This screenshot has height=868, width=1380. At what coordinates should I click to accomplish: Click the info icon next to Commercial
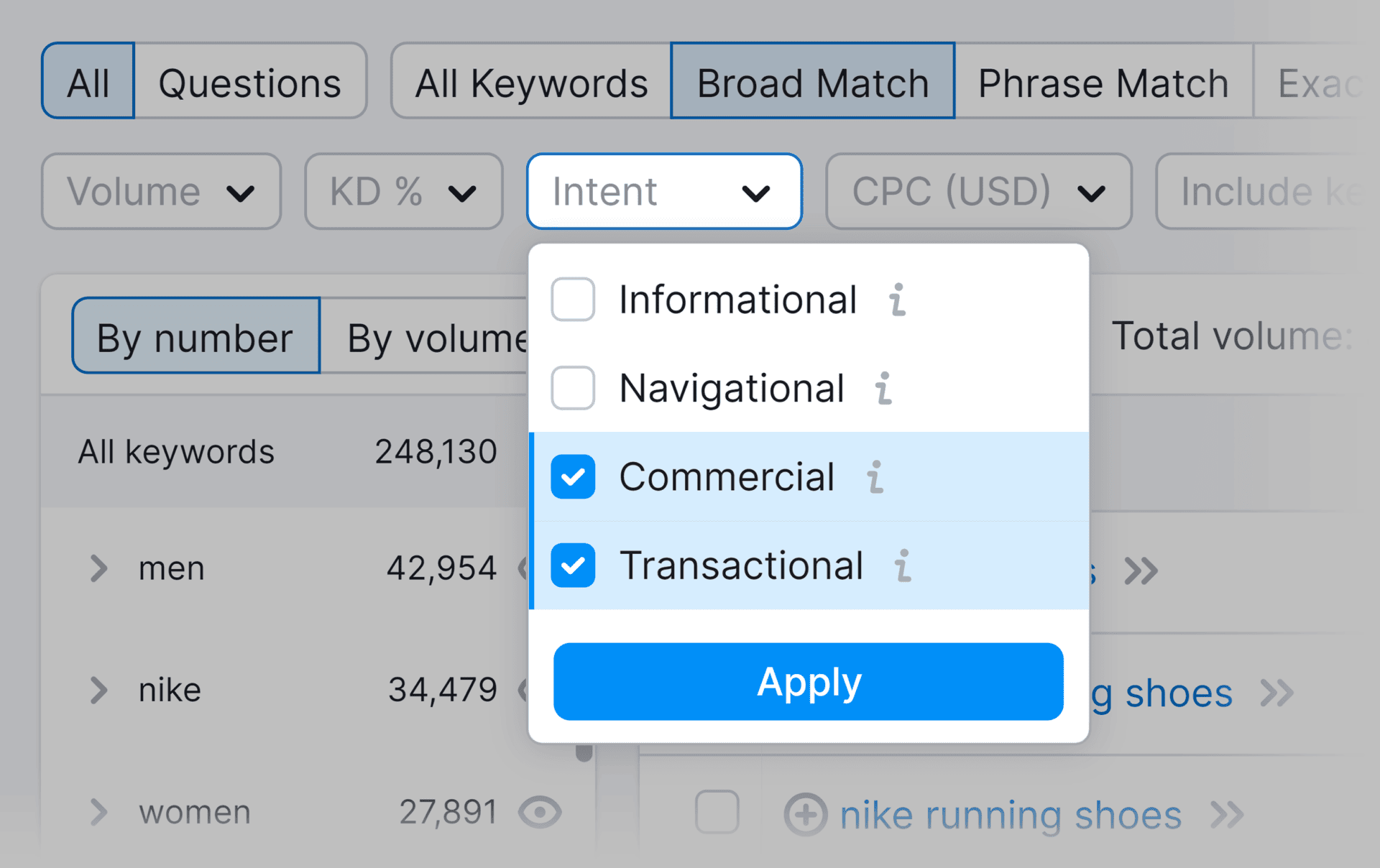click(x=874, y=477)
